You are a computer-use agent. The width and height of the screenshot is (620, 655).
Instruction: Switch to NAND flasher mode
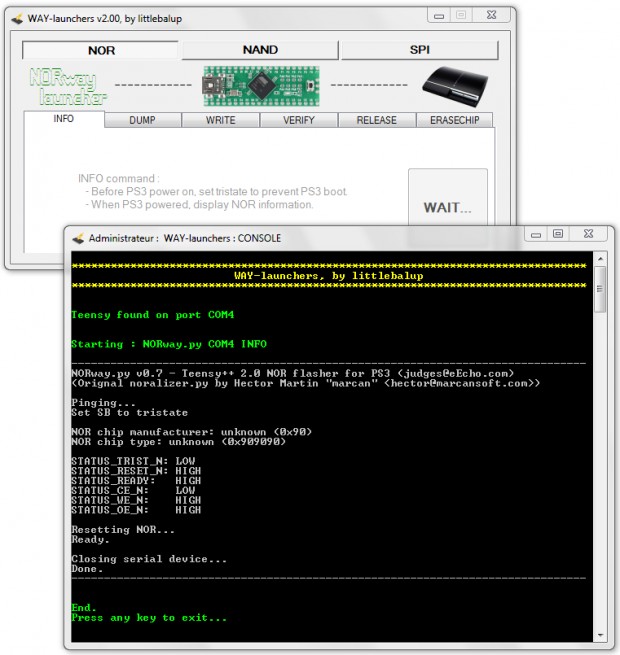(x=260, y=50)
